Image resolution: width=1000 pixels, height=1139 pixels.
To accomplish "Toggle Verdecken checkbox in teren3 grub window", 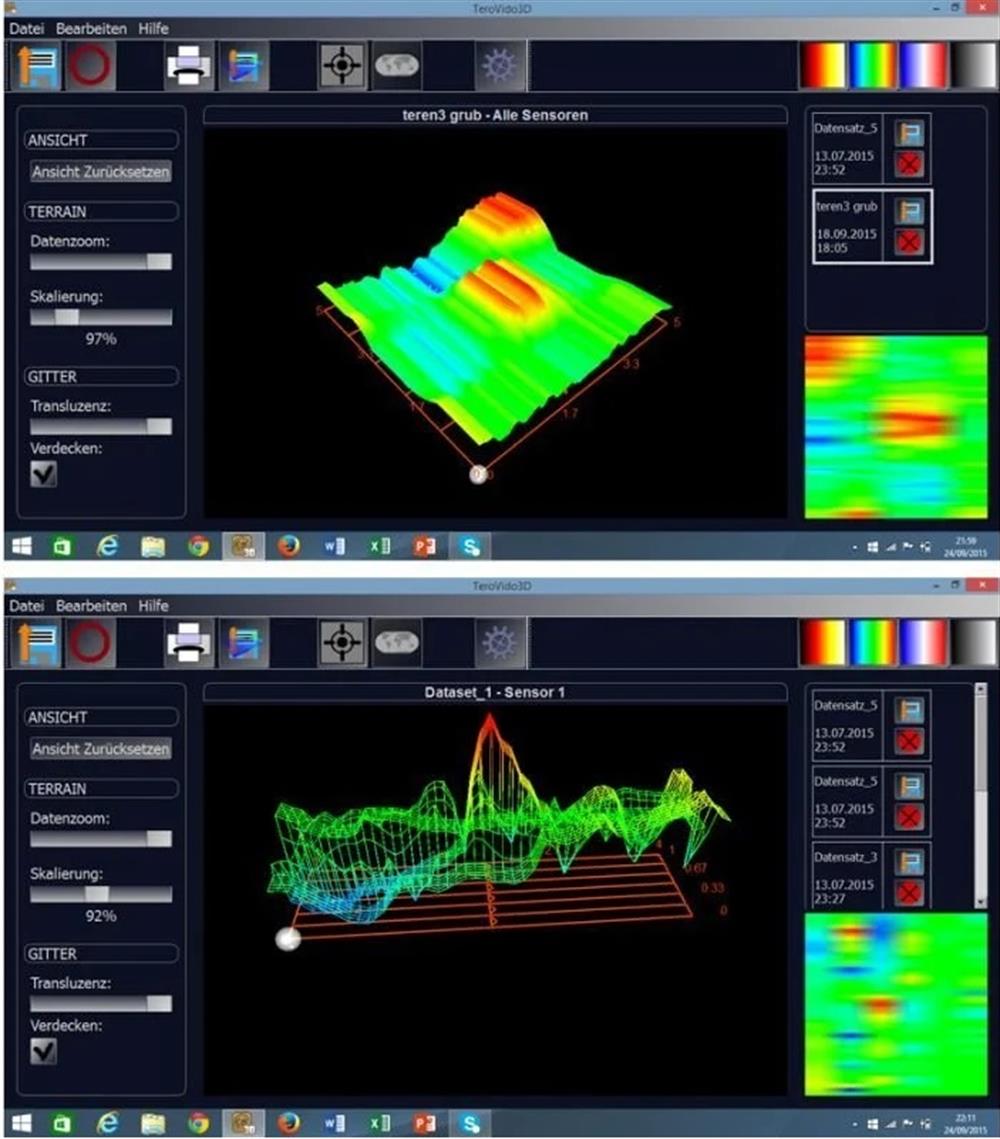I will click(43, 475).
